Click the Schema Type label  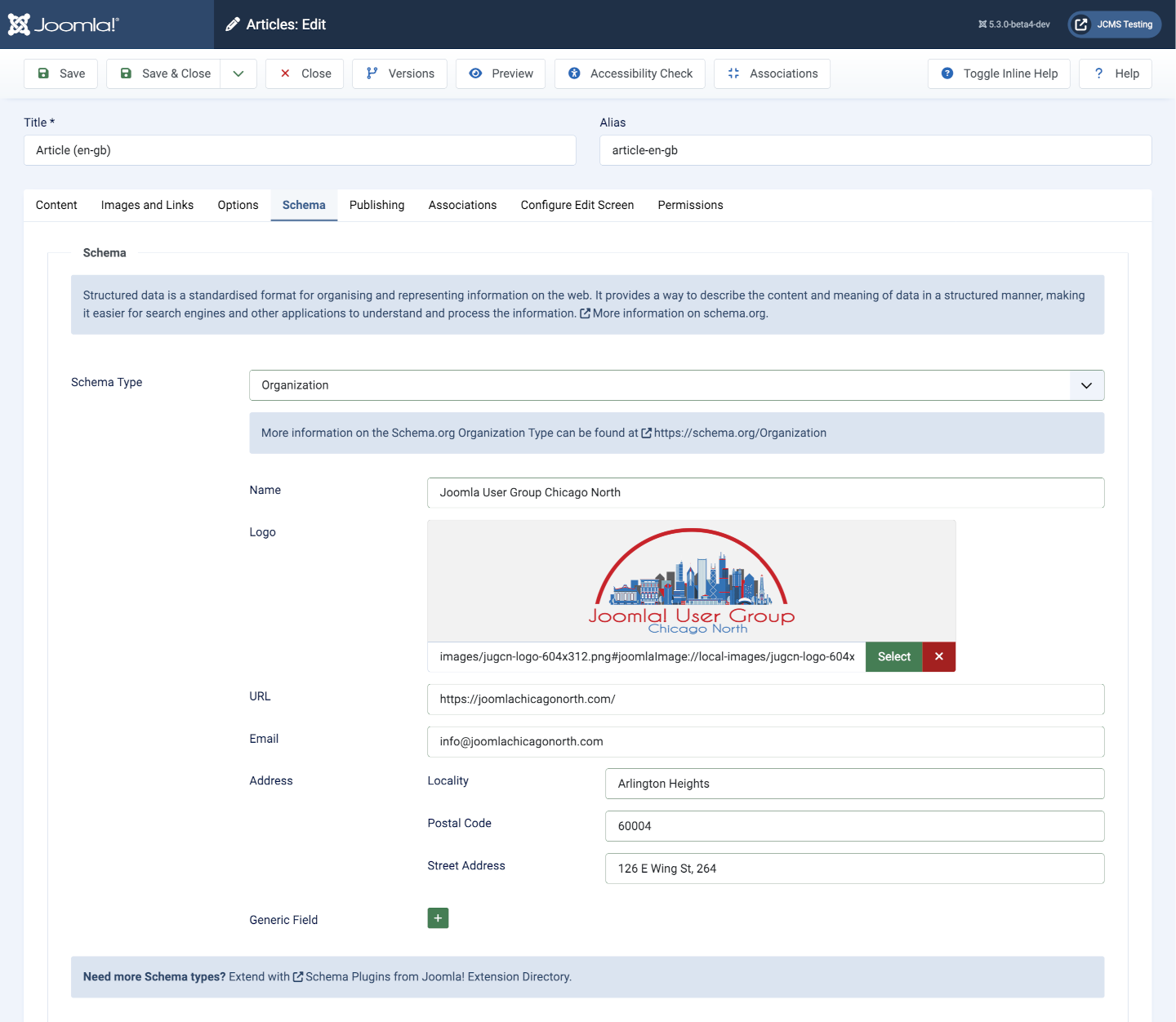point(106,382)
